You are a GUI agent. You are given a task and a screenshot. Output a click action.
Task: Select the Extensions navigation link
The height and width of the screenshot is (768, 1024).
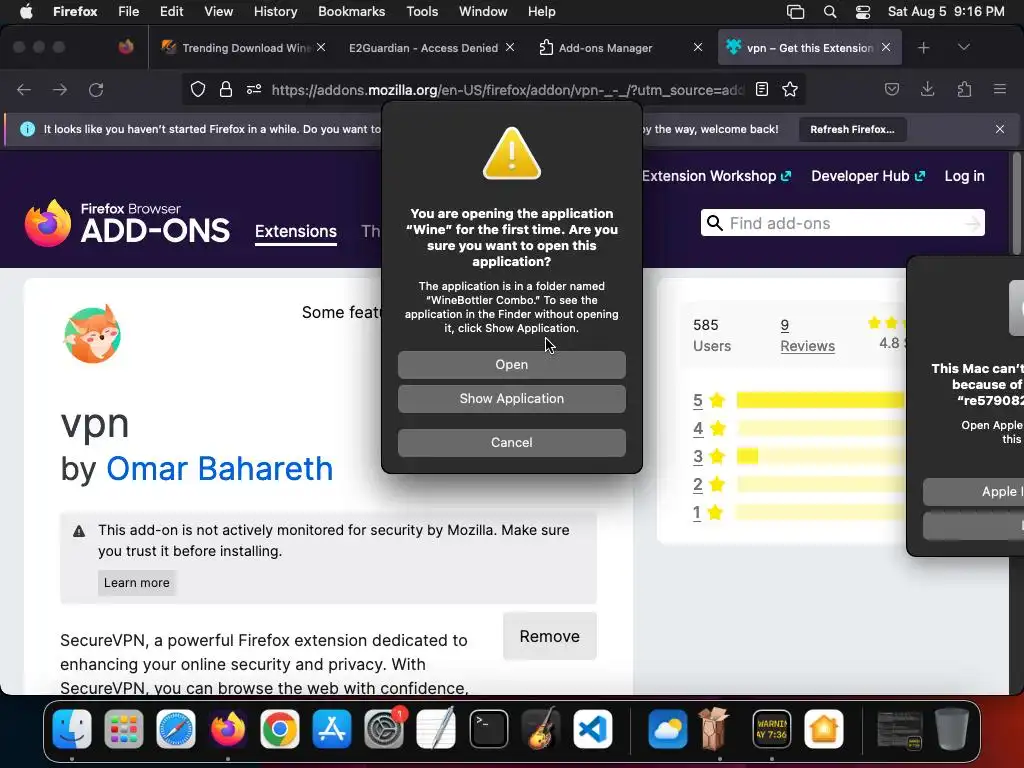click(296, 232)
